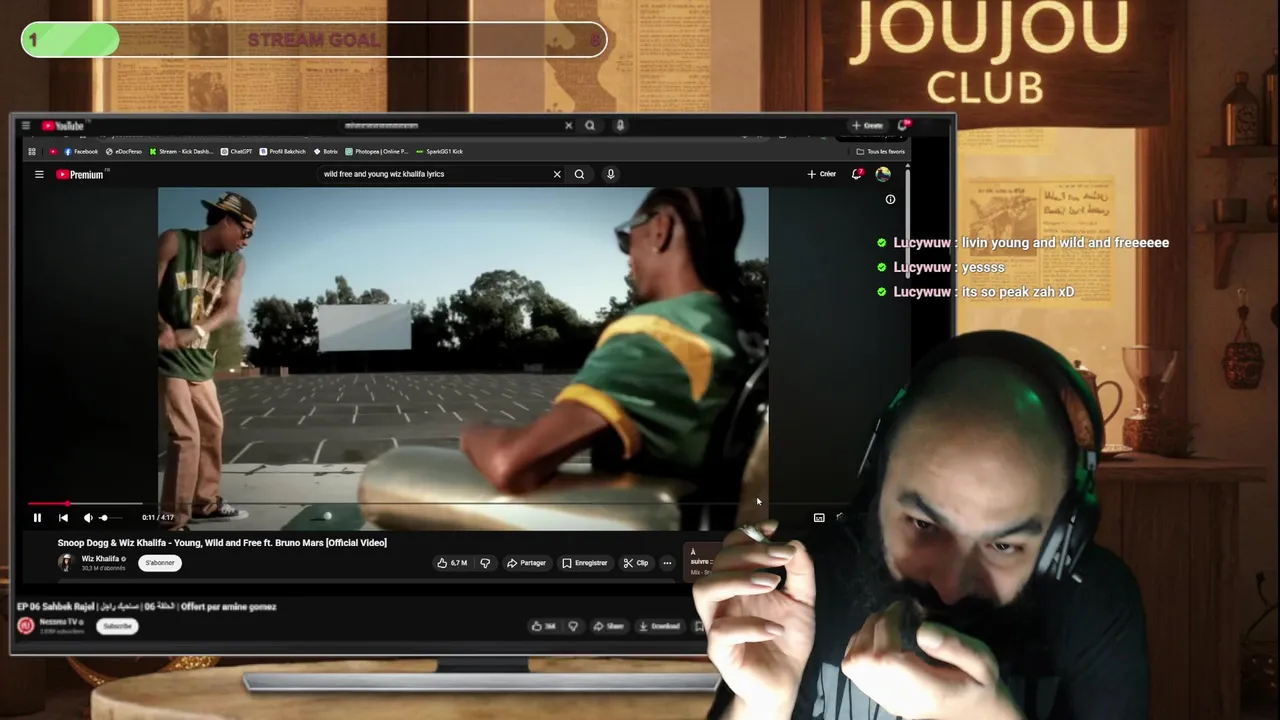Toggle subtitles in the video player

pyautogui.click(x=819, y=517)
